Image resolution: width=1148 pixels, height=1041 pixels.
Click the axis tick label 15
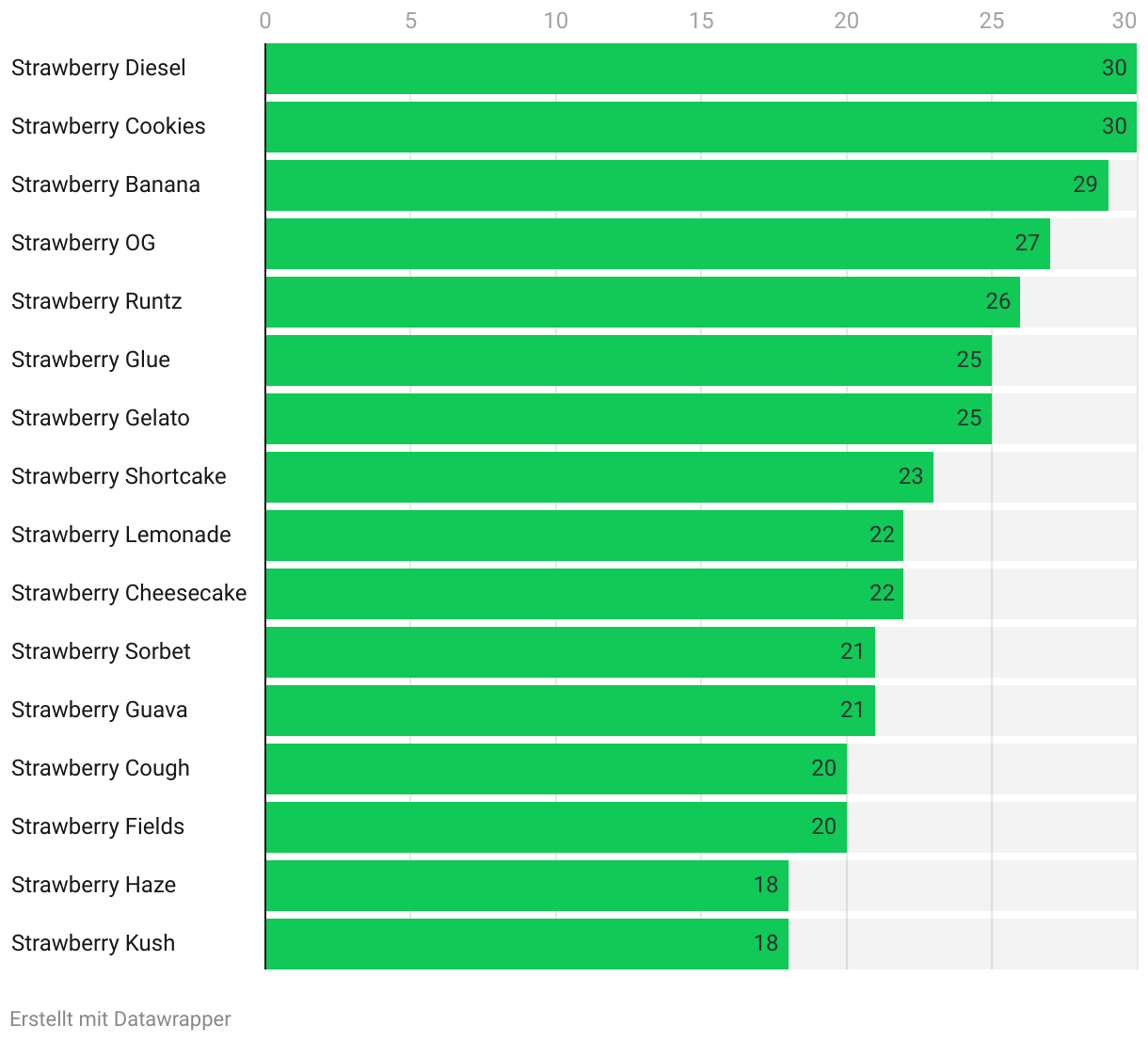(x=701, y=21)
